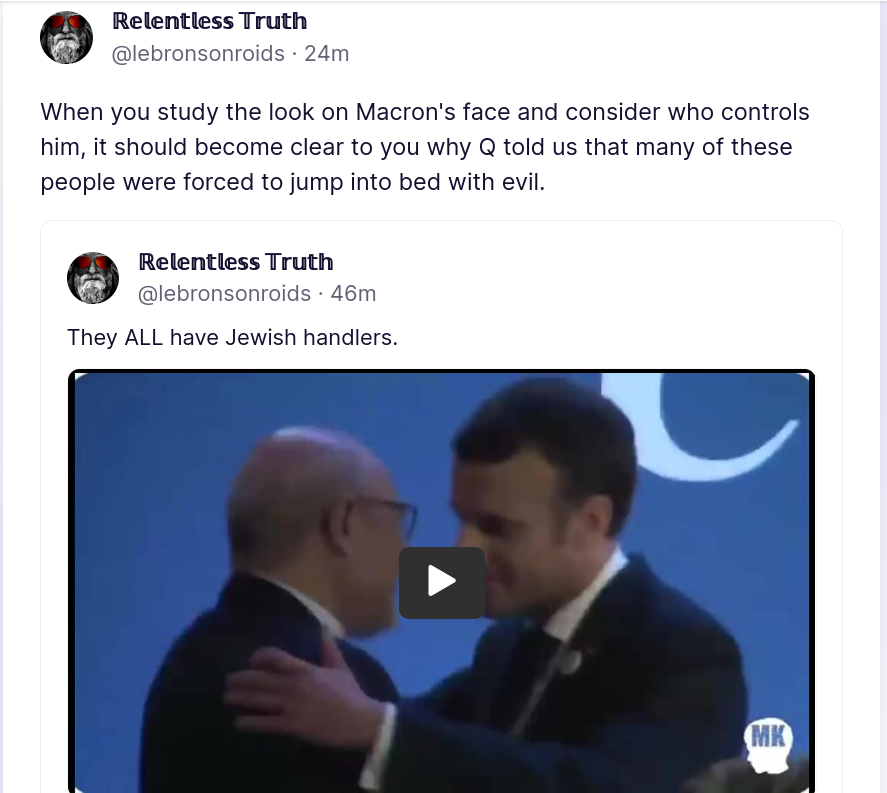Open the top post author's avatar
This screenshot has width=887, height=793.
tap(67, 37)
